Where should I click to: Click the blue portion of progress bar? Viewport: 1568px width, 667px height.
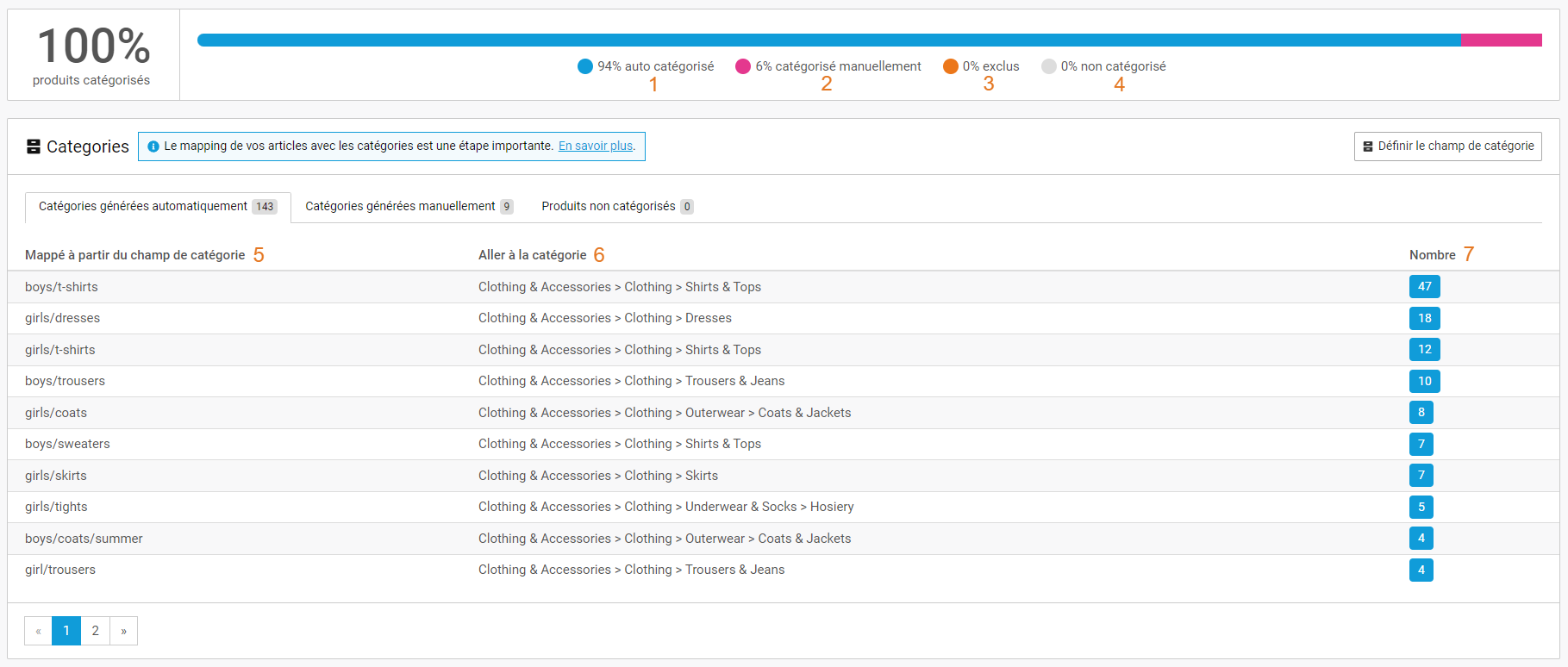pyautogui.click(x=829, y=41)
